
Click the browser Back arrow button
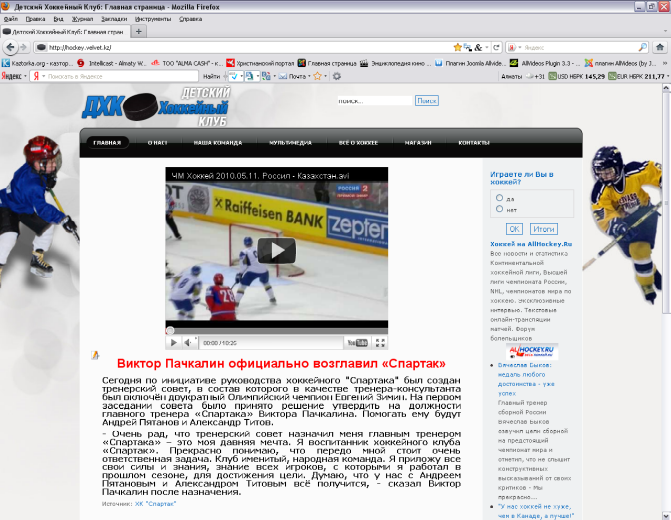click(10, 47)
